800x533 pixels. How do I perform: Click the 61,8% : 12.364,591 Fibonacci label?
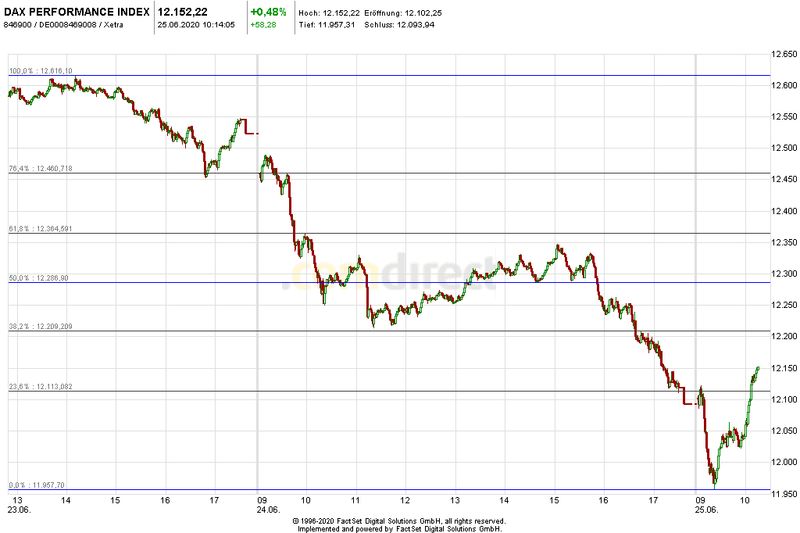click(x=41, y=229)
